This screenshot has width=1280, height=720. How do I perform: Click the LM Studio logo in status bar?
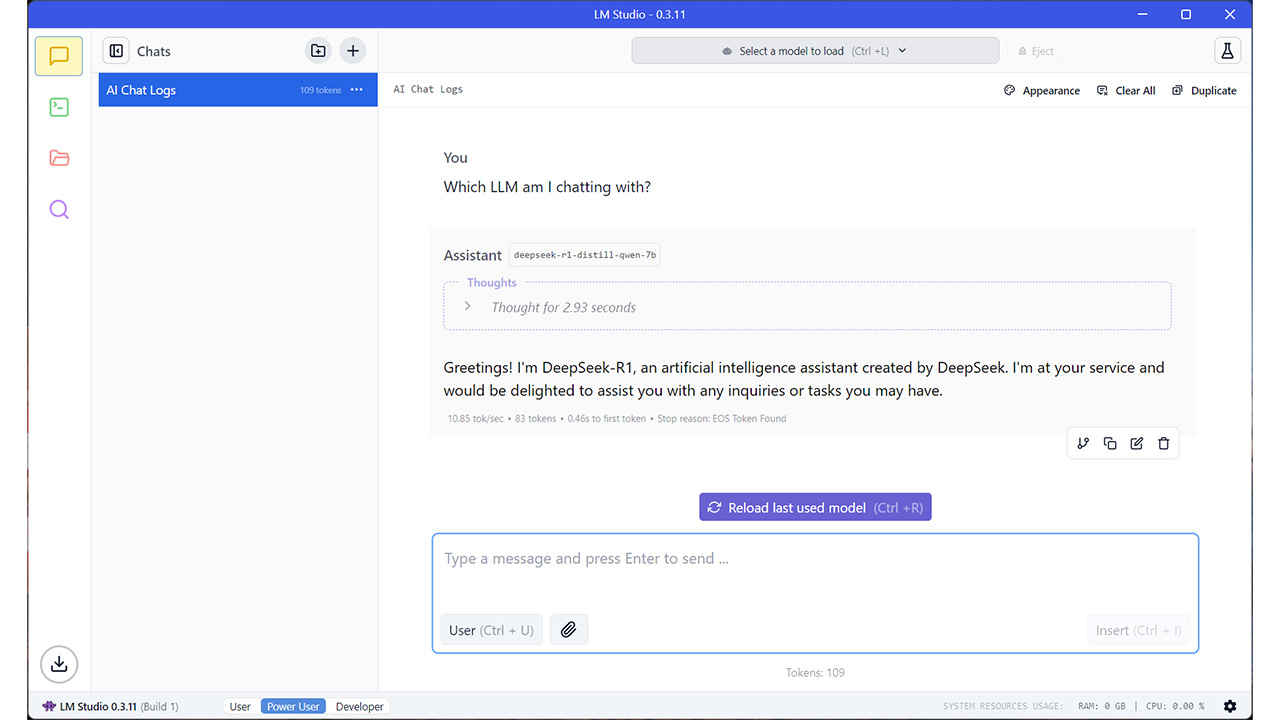click(x=49, y=706)
